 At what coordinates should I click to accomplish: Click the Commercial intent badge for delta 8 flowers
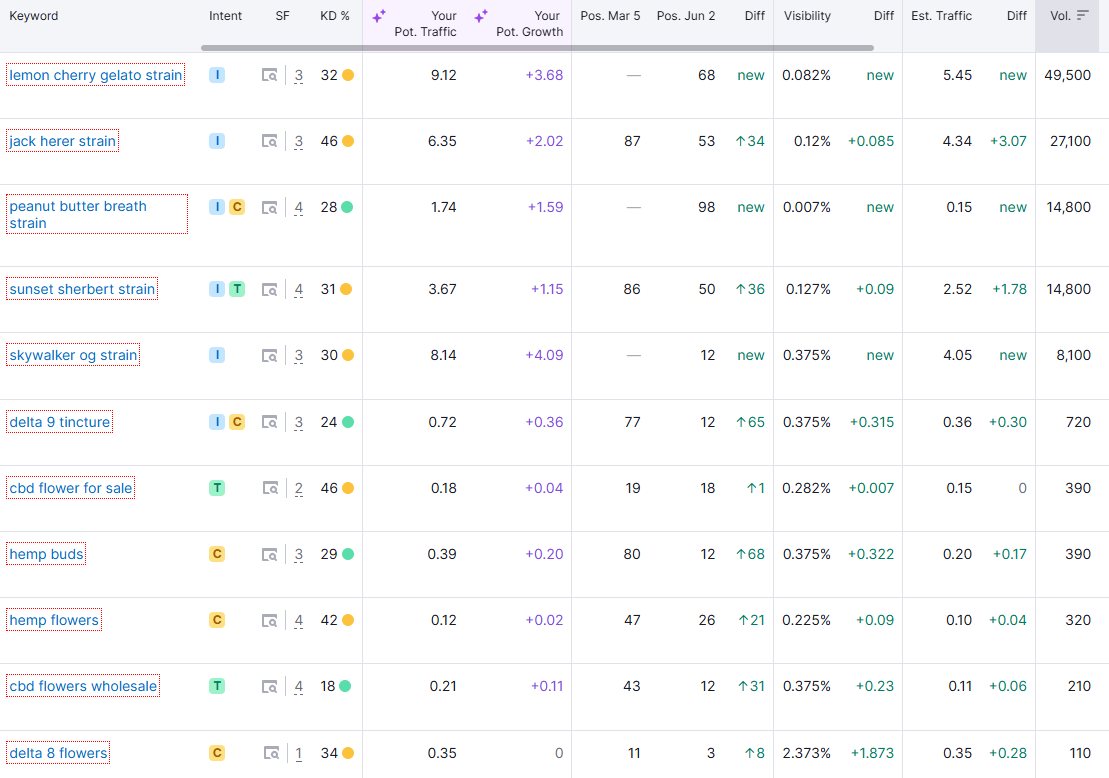[x=217, y=753]
